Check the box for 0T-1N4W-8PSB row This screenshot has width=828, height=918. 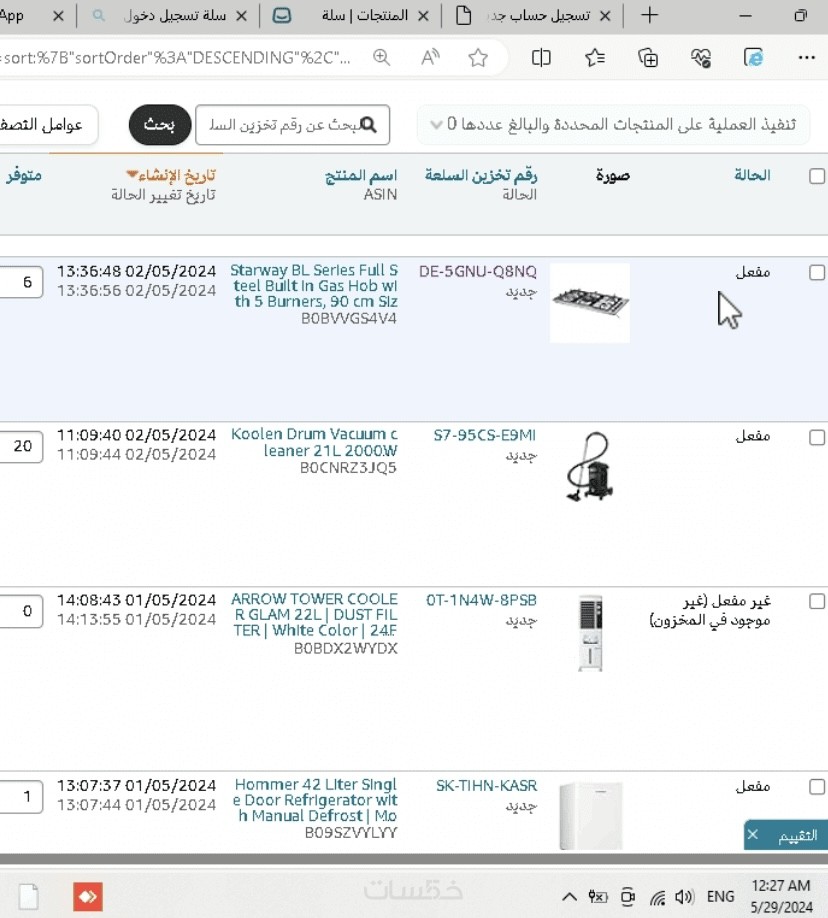(817, 601)
